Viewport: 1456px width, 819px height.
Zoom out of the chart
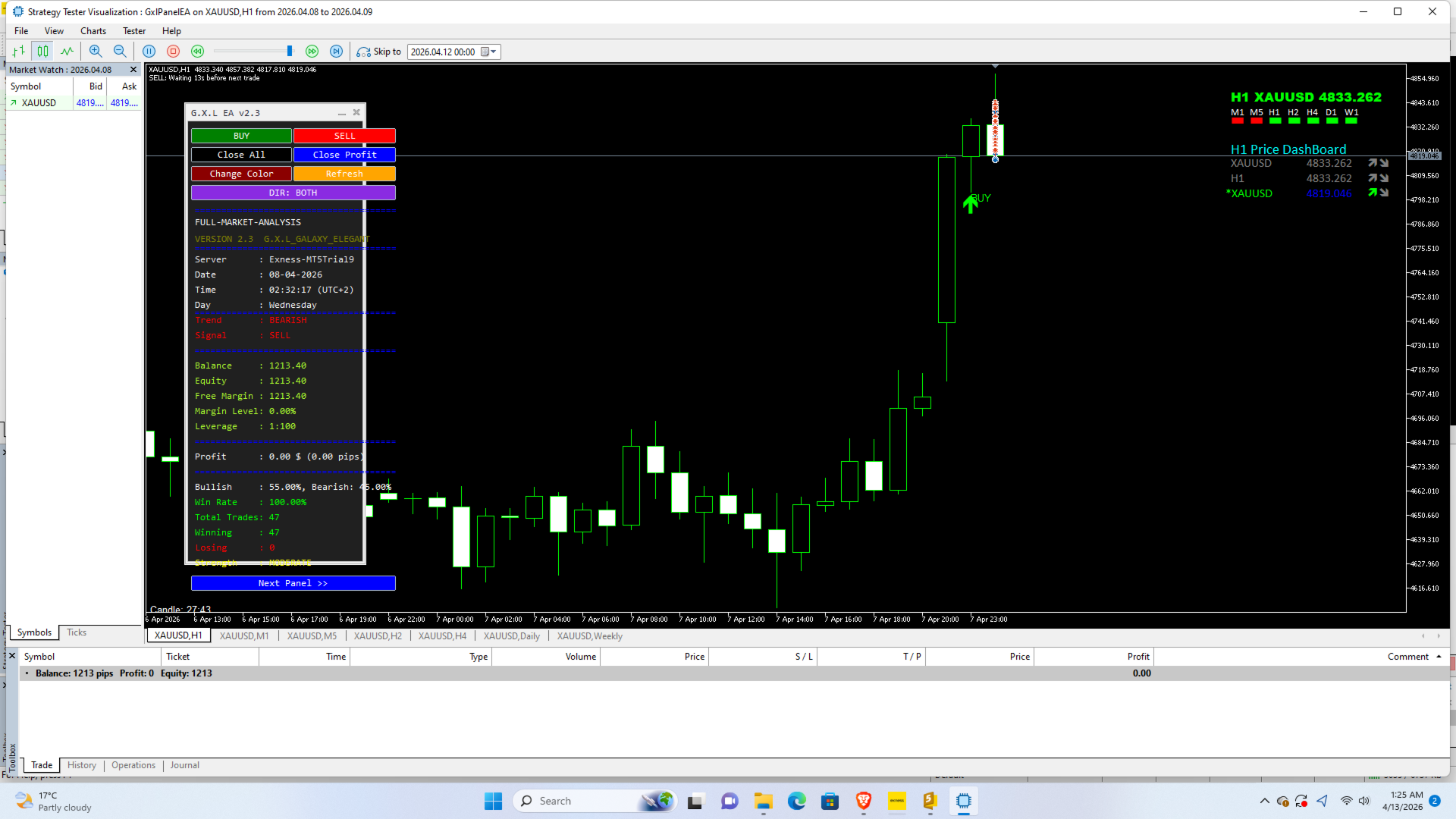120,52
